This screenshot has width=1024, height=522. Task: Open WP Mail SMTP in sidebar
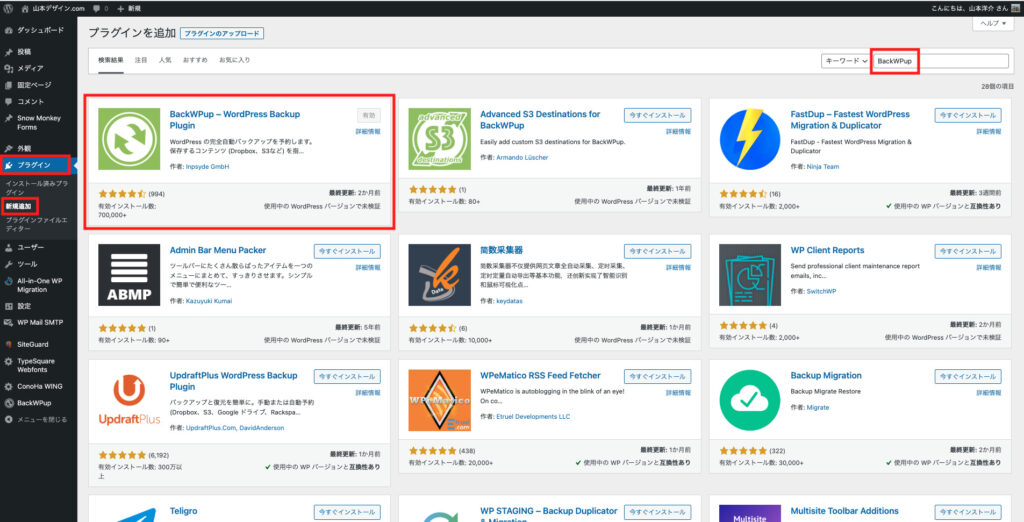point(39,322)
